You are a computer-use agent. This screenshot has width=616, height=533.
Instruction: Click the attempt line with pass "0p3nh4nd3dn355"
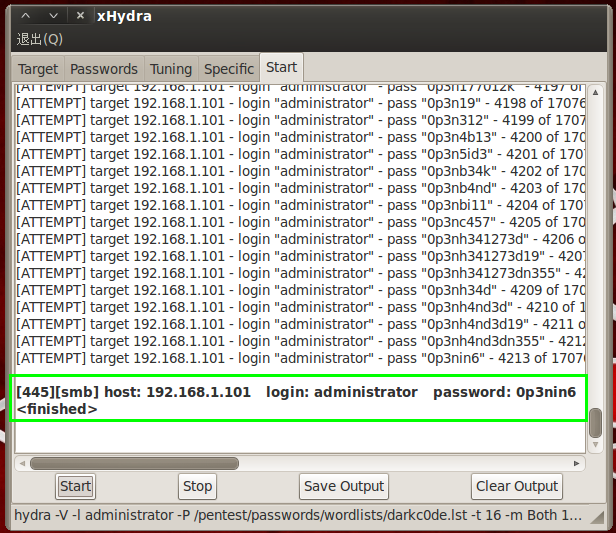pyautogui.click(x=301, y=341)
